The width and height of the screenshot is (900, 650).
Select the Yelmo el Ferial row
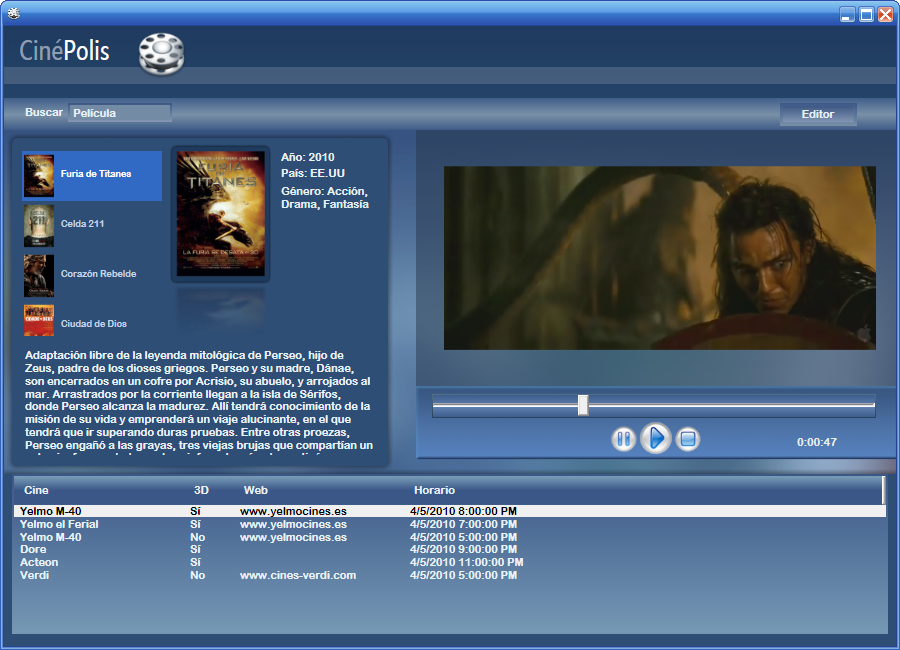click(x=449, y=524)
